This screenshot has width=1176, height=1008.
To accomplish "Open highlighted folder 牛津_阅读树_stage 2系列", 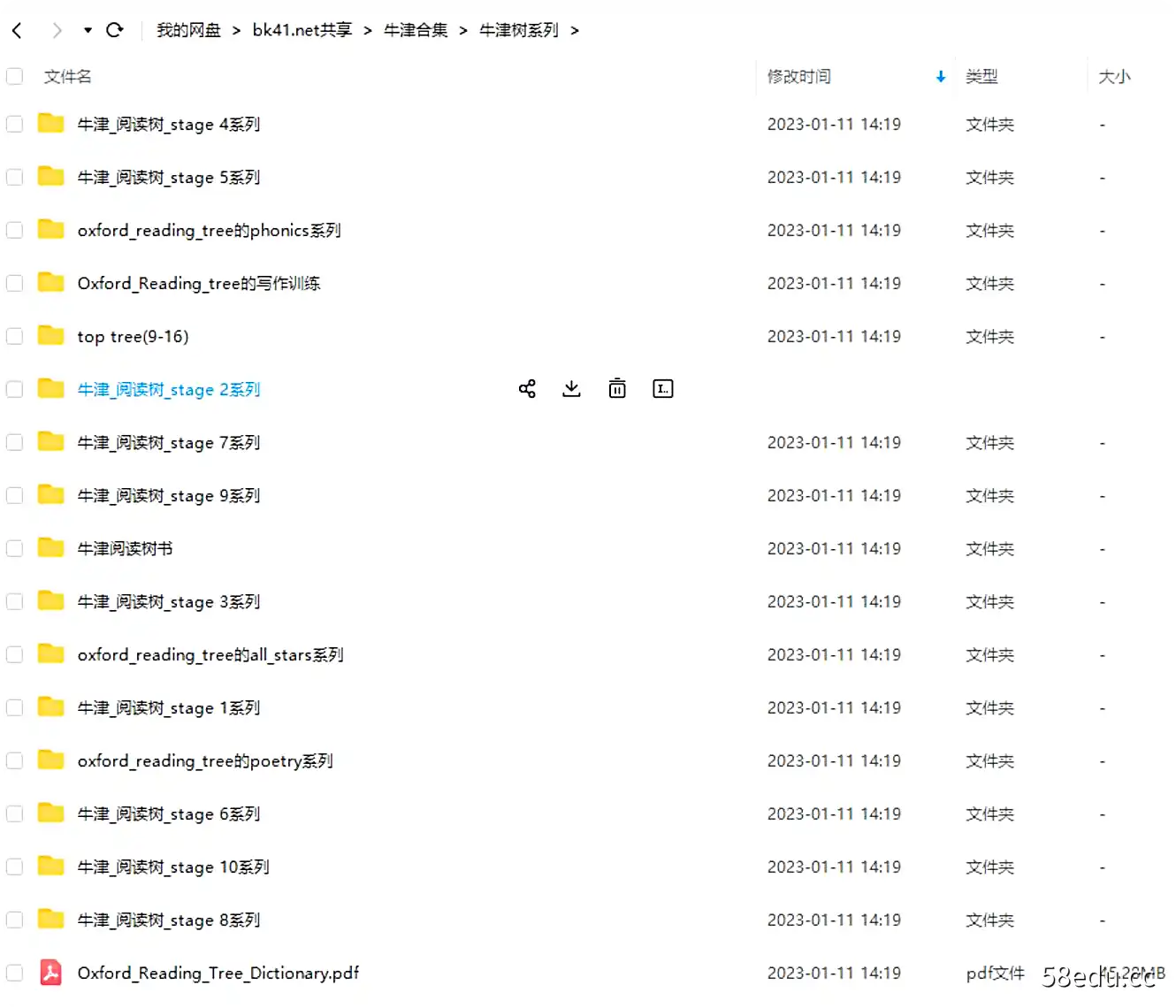I will pyautogui.click(x=169, y=390).
